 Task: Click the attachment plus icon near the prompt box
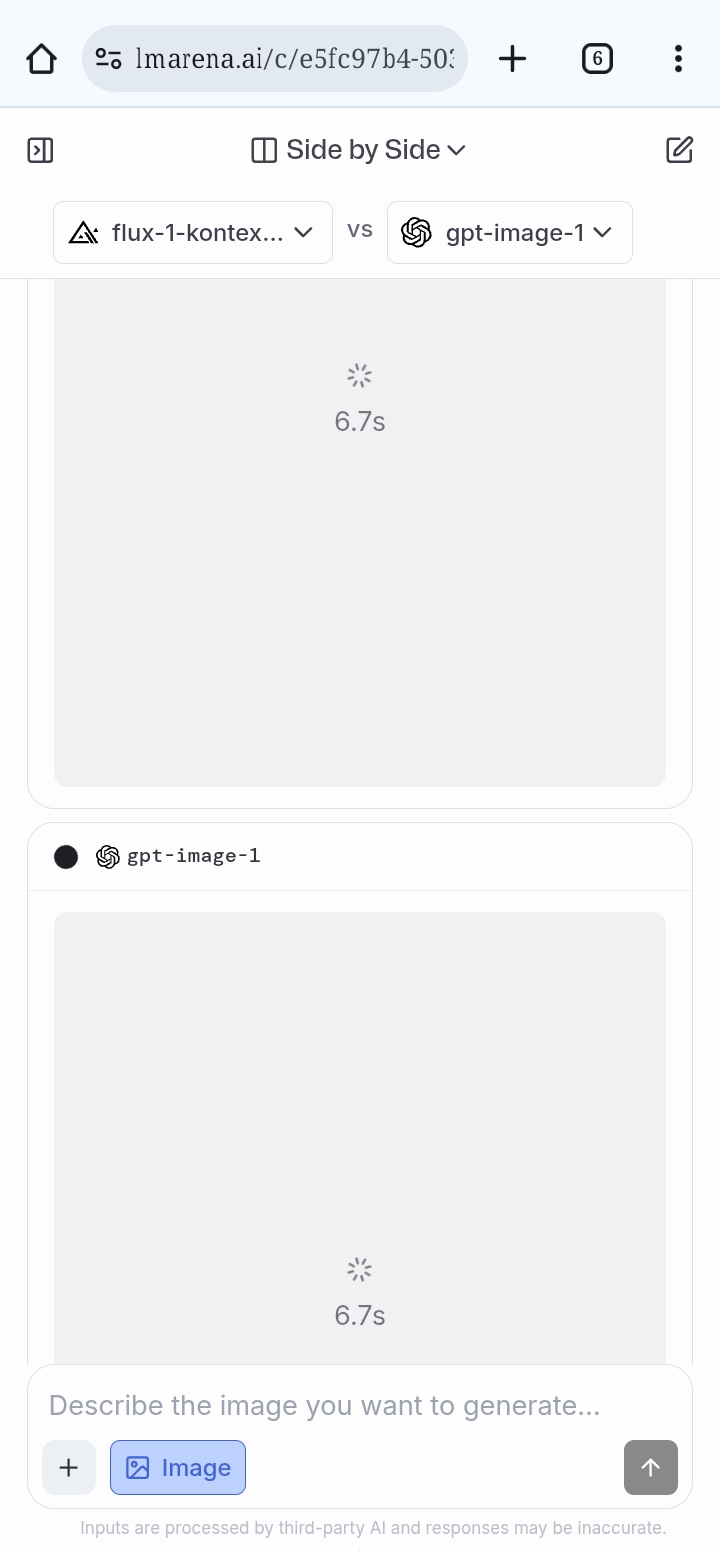(x=68, y=1467)
